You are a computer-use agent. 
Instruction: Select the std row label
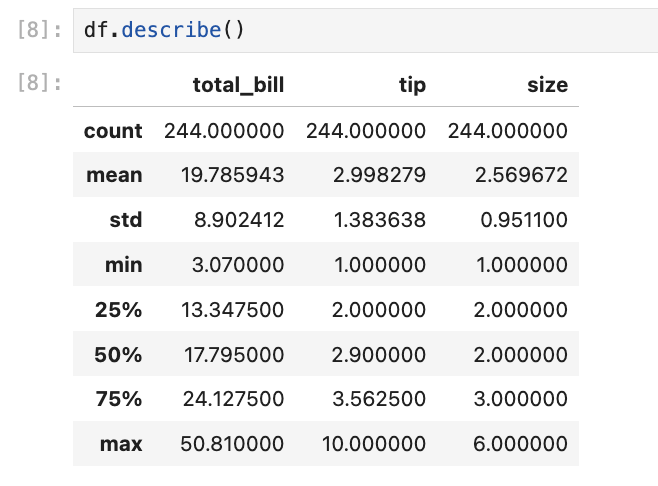coord(126,220)
